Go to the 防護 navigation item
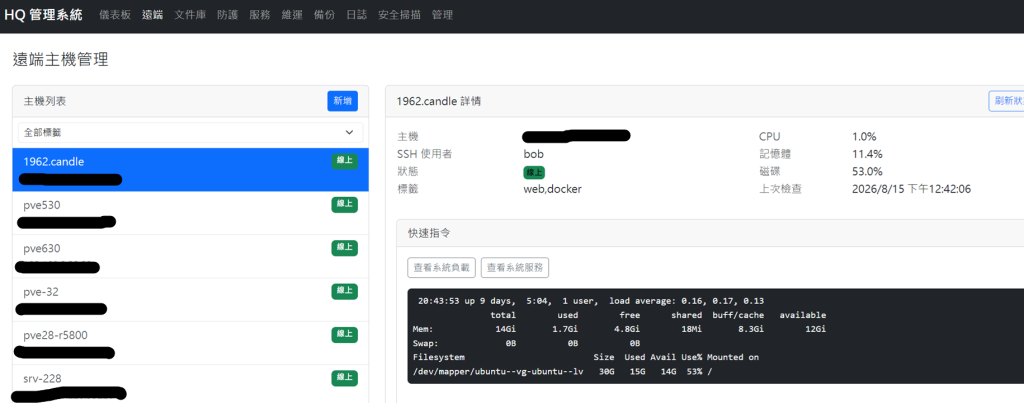1024x403 pixels. click(227, 15)
